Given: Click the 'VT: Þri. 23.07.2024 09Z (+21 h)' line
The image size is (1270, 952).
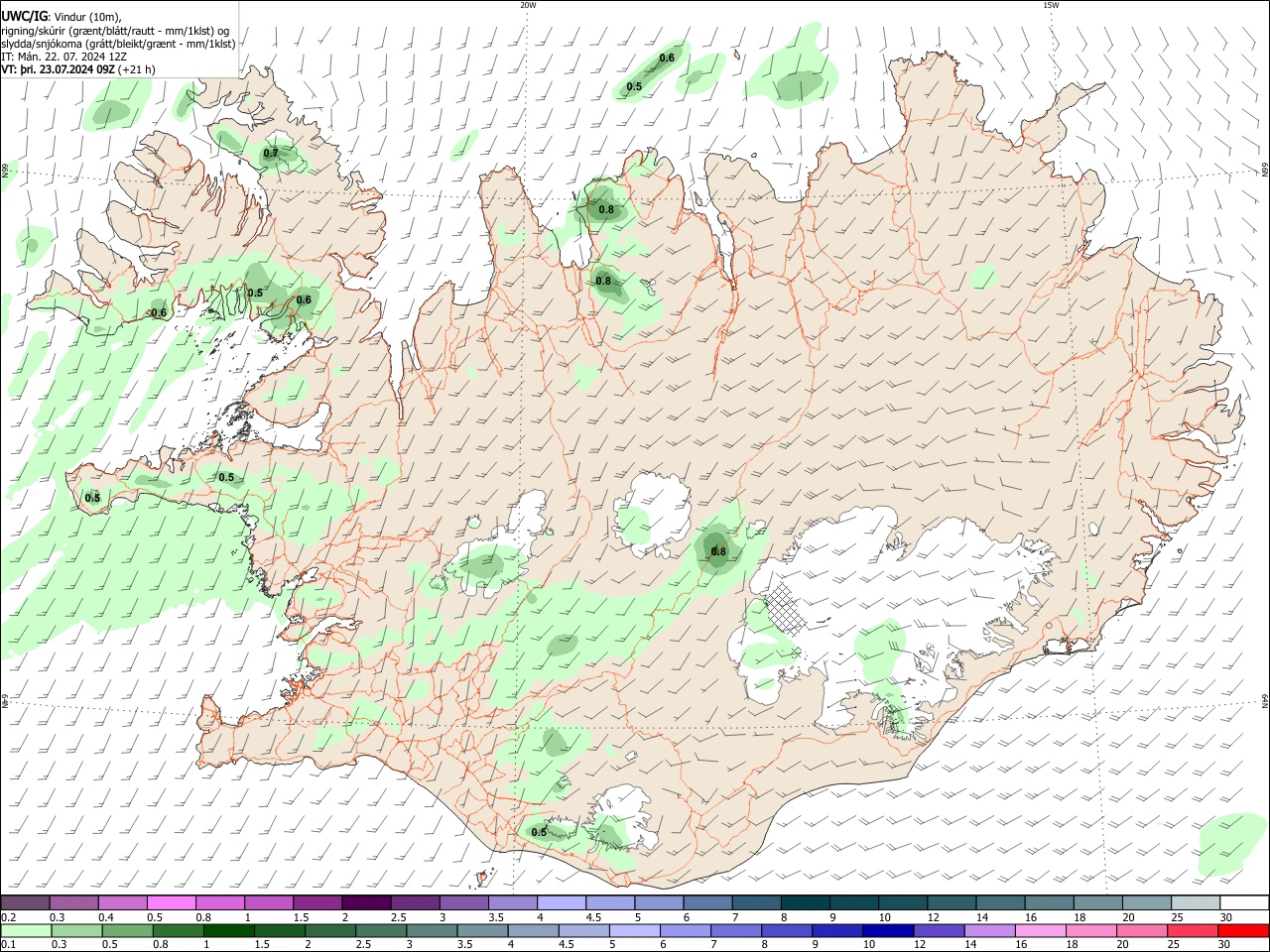Looking at the screenshot, I should tap(78, 69).
